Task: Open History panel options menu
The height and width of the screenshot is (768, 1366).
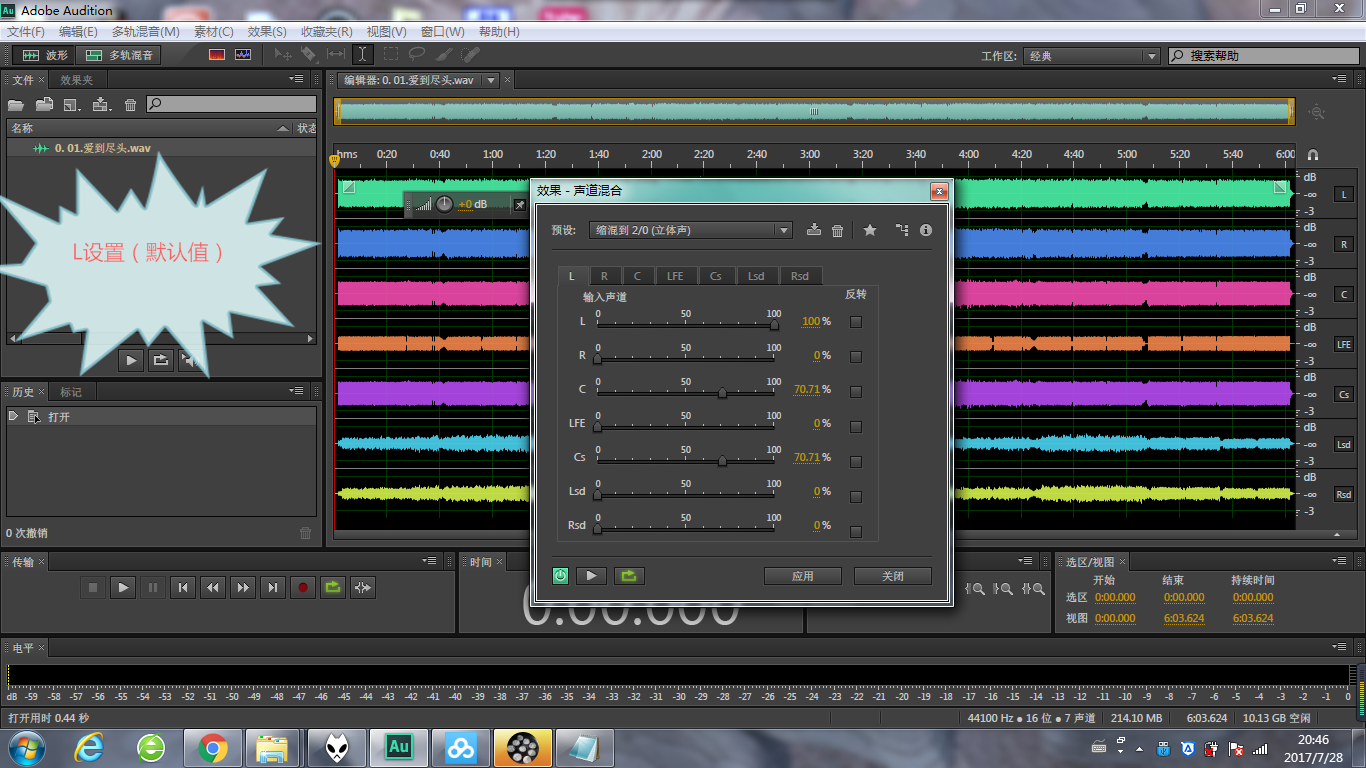Action: point(296,391)
